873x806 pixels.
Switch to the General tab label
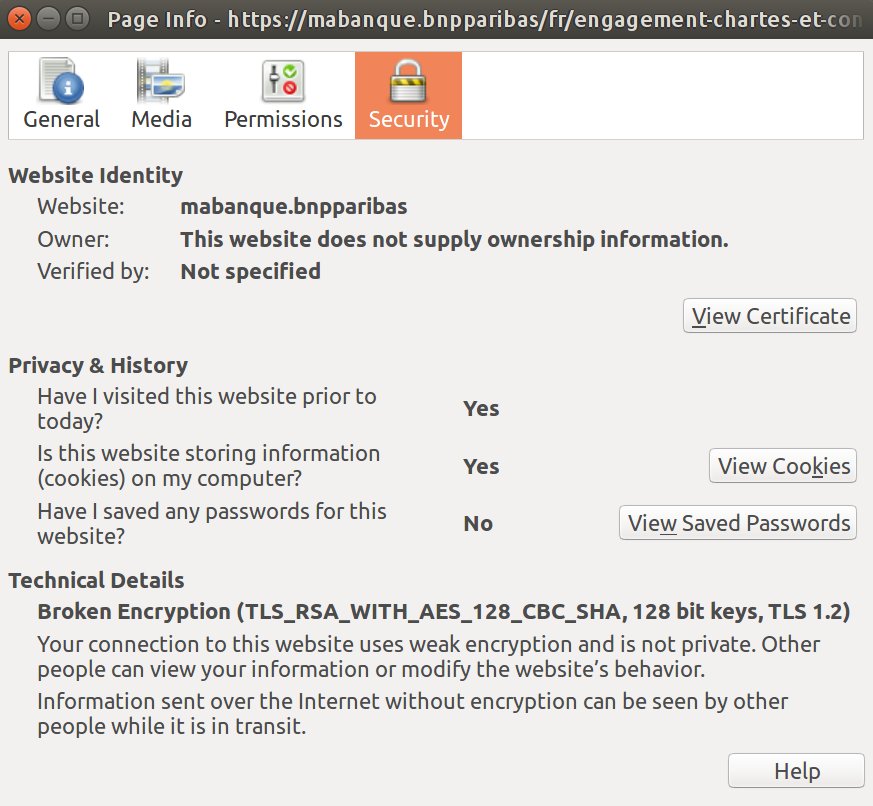(61, 119)
